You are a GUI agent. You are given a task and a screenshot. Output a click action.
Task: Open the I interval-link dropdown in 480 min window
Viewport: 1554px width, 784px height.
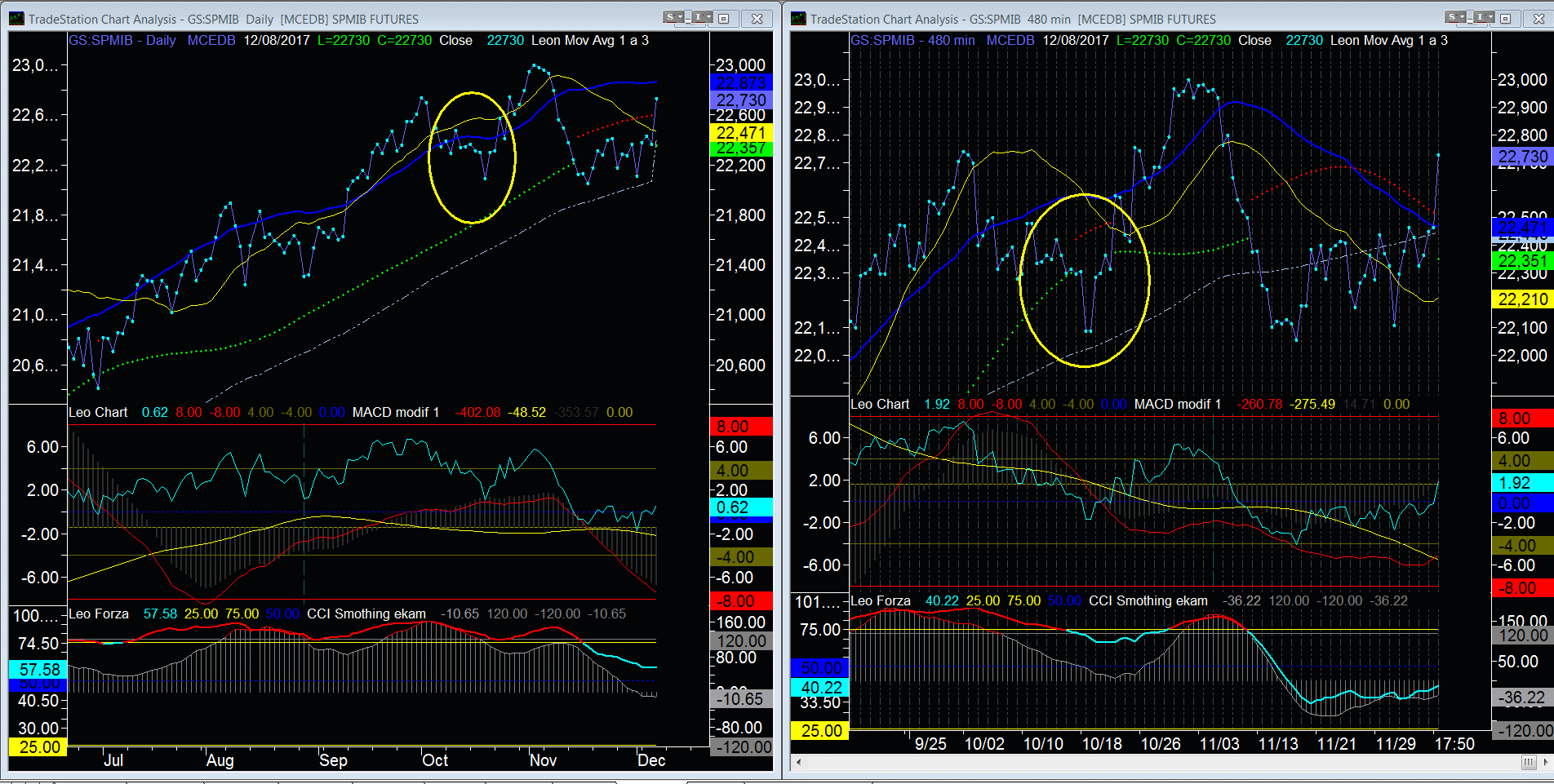pos(1484,17)
